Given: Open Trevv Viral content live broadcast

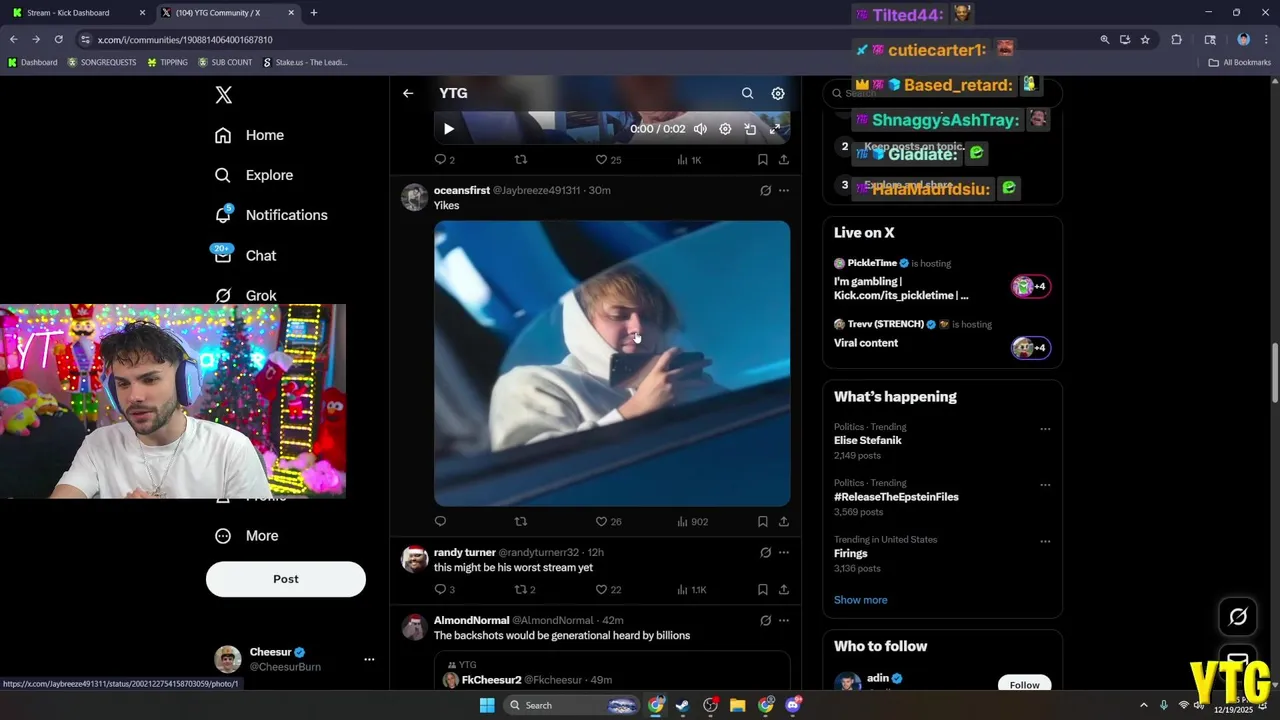Looking at the screenshot, I should (x=940, y=337).
